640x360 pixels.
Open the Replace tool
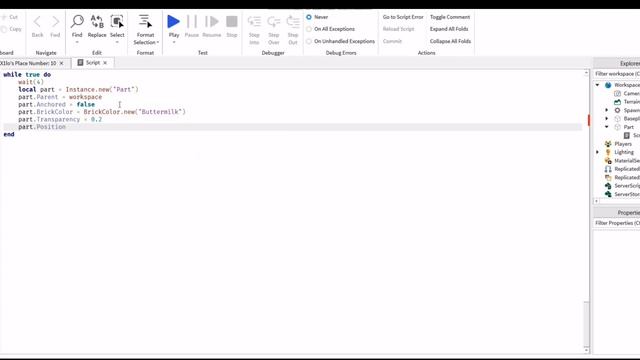point(97,27)
